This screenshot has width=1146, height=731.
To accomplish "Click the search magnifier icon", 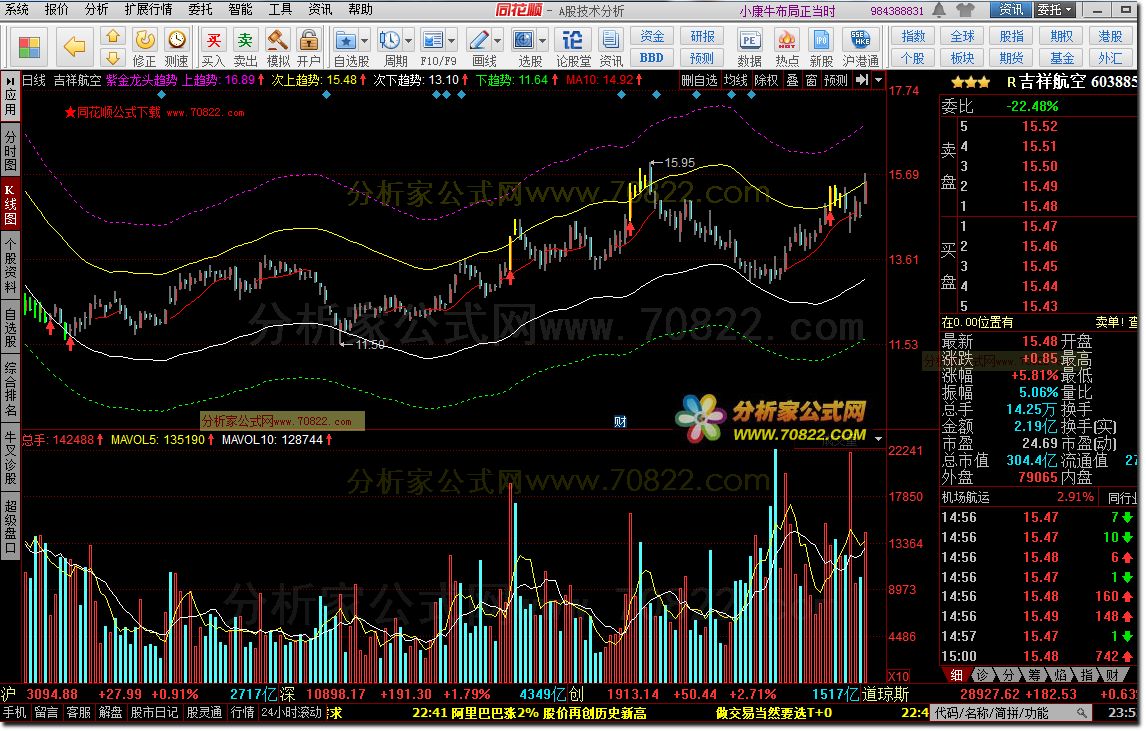I will click(x=1081, y=712).
